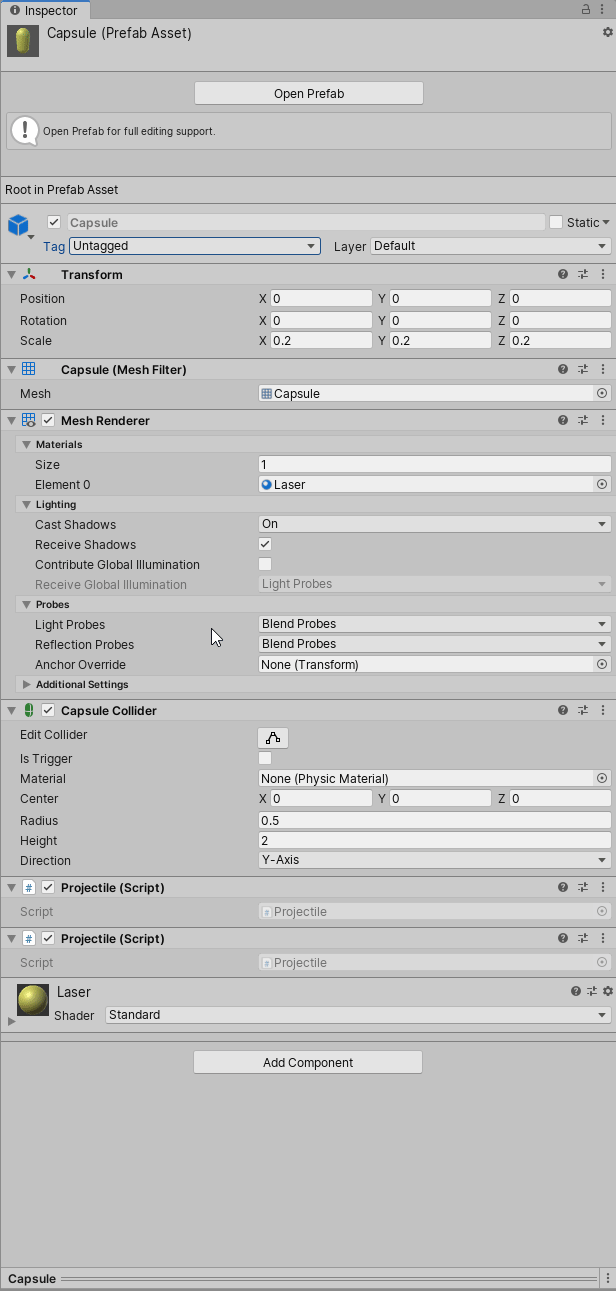This screenshot has height=1291, width=616.
Task: Click the collider Height field
Action: pos(434,840)
